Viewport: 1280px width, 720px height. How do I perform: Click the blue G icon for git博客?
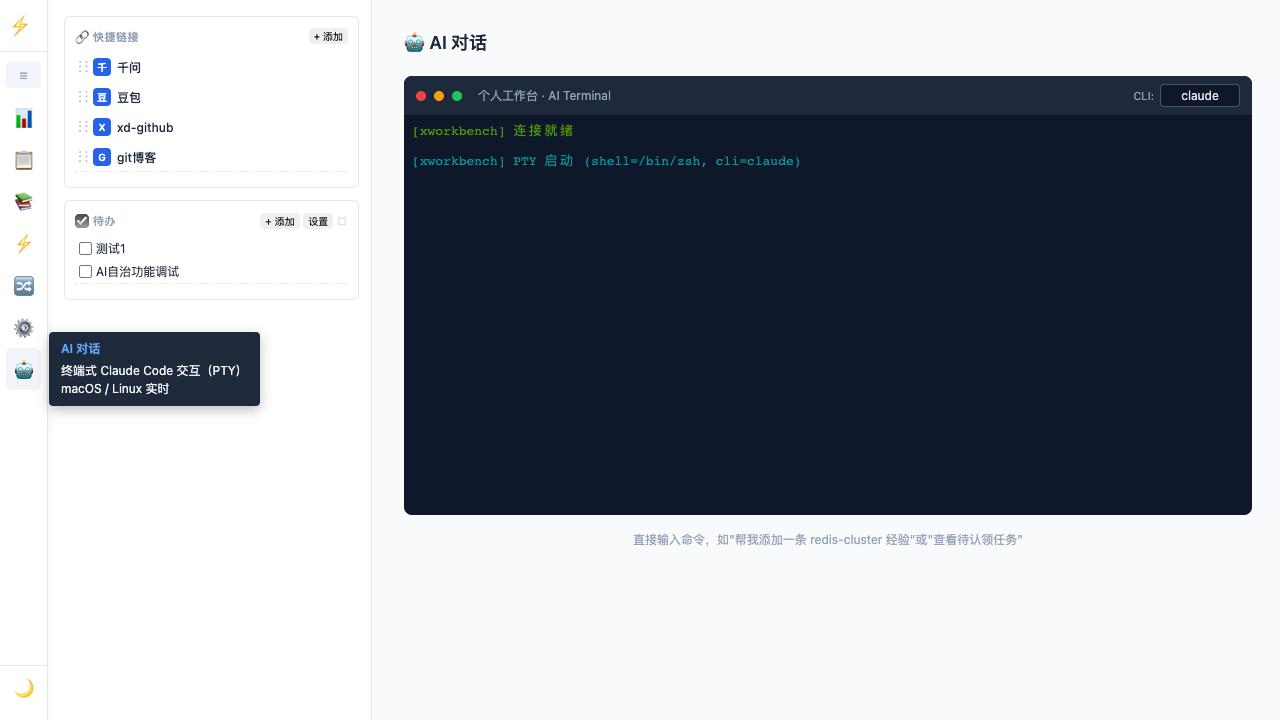click(x=102, y=158)
